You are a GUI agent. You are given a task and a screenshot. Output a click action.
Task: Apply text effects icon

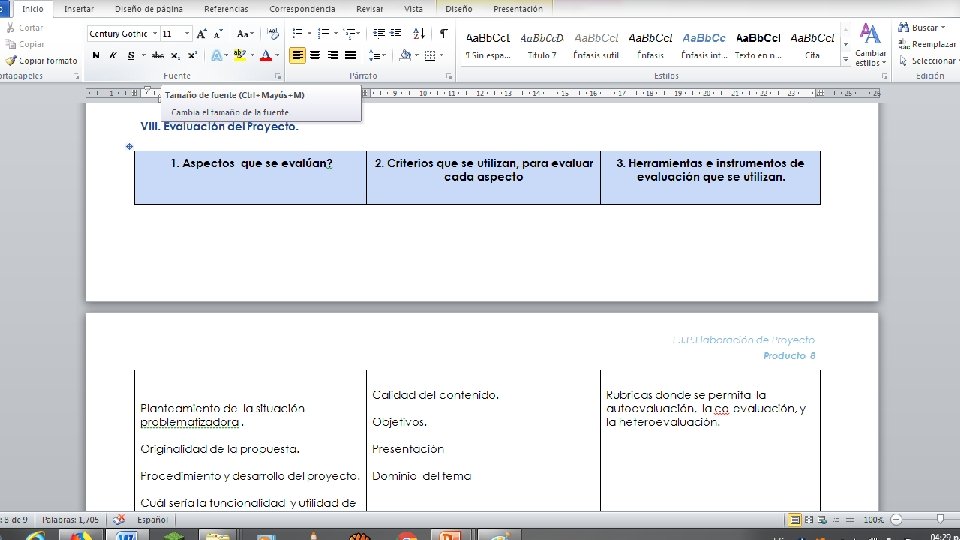pyautogui.click(x=216, y=56)
